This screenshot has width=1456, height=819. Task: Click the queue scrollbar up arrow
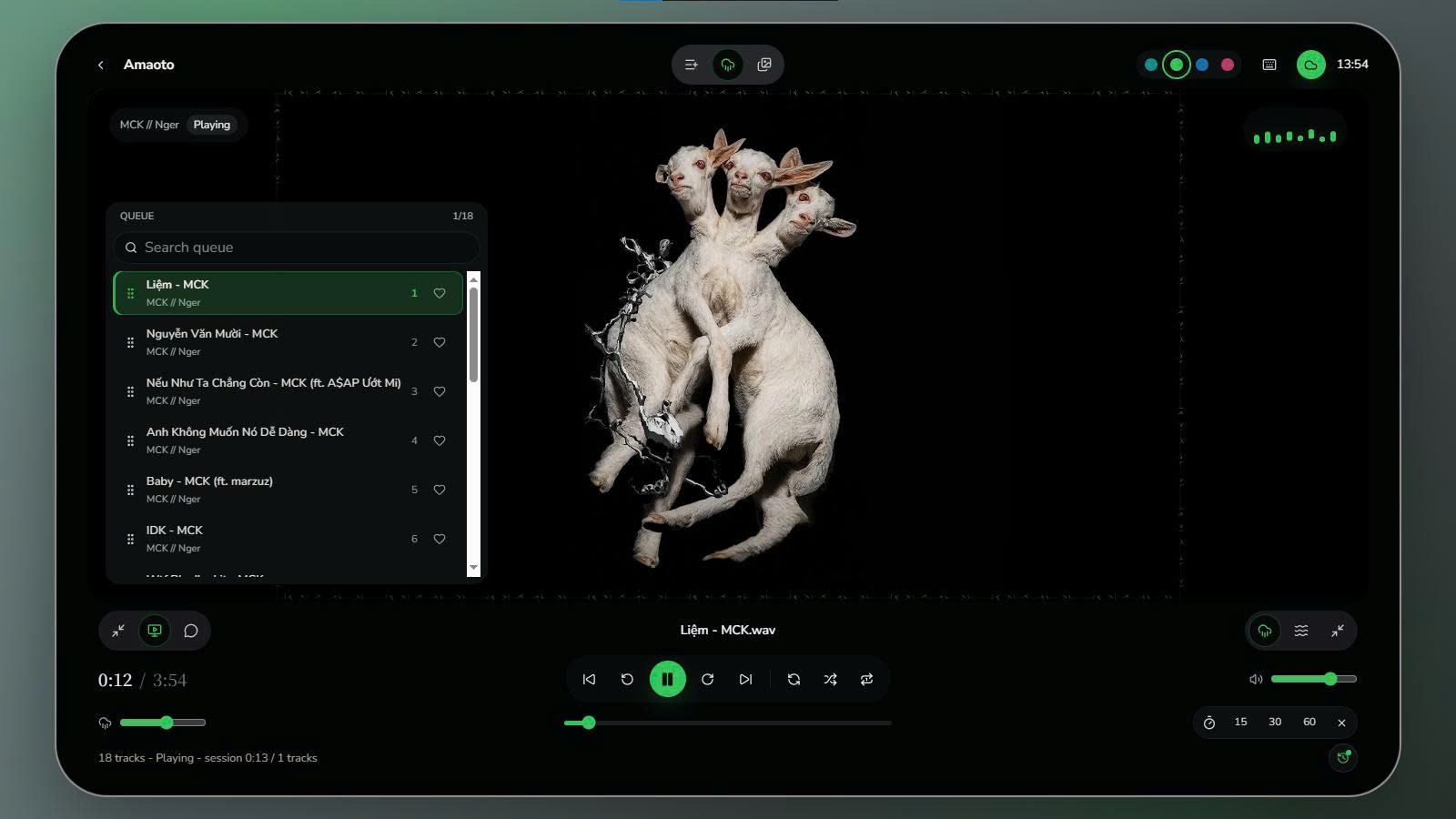coord(473,278)
